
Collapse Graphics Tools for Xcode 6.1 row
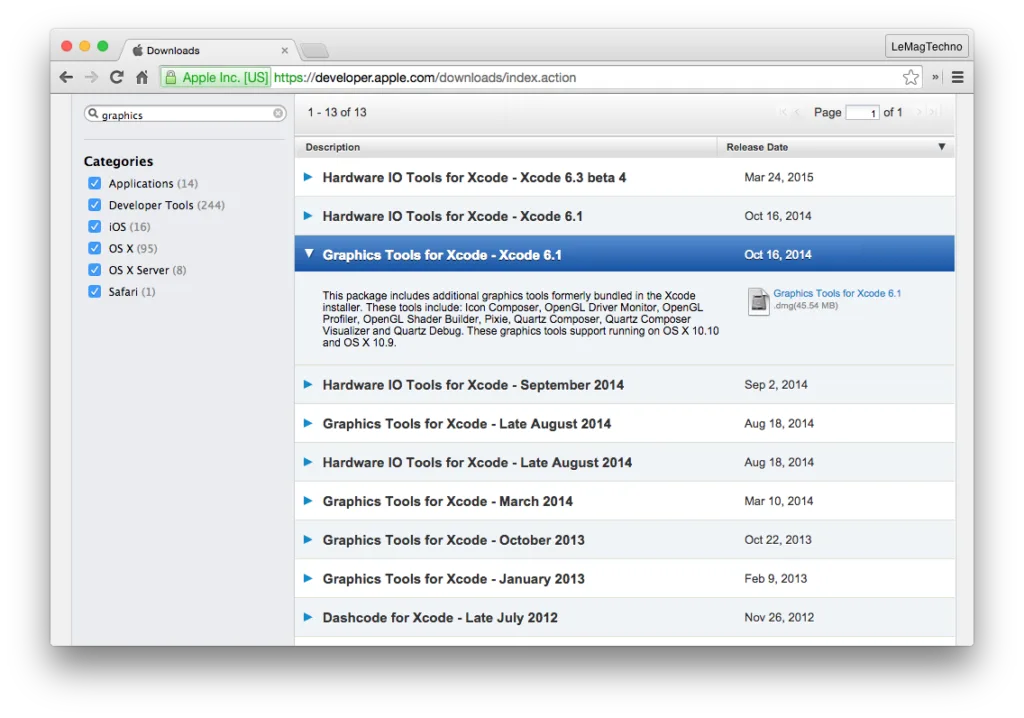click(309, 253)
